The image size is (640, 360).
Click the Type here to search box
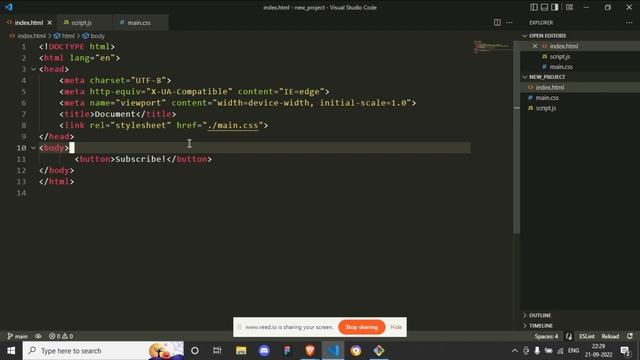point(103,351)
